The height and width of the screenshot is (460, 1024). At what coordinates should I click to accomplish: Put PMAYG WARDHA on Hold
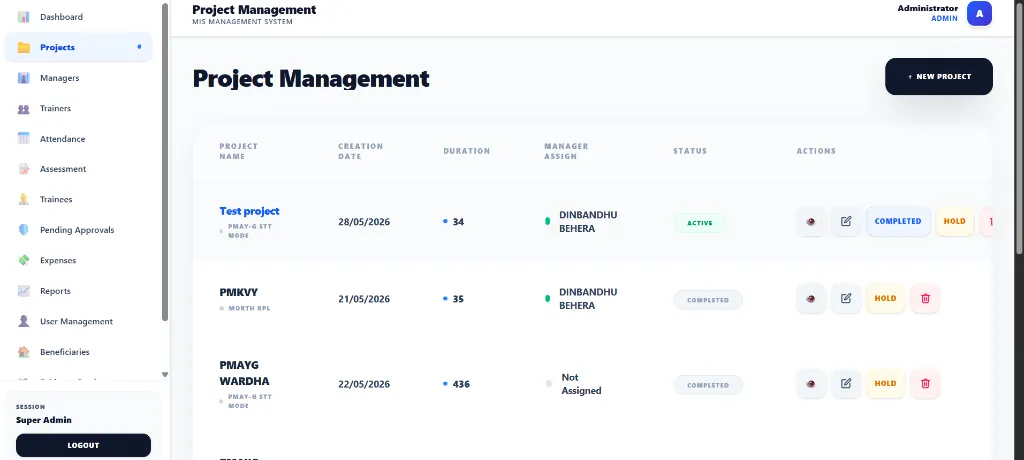(886, 384)
